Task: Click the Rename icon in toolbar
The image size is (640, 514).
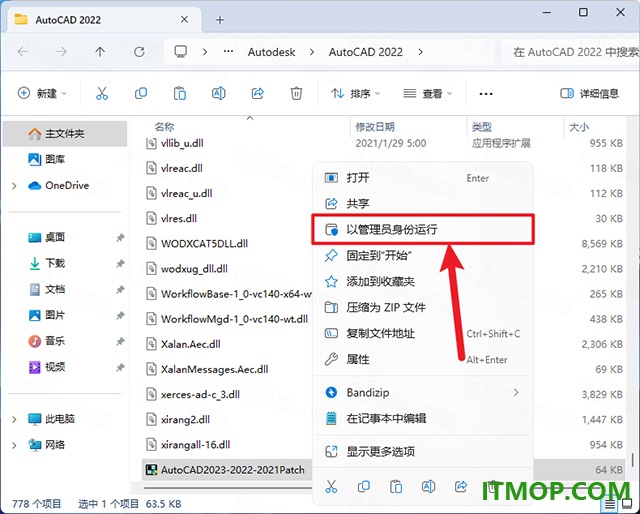Action: pos(219,93)
